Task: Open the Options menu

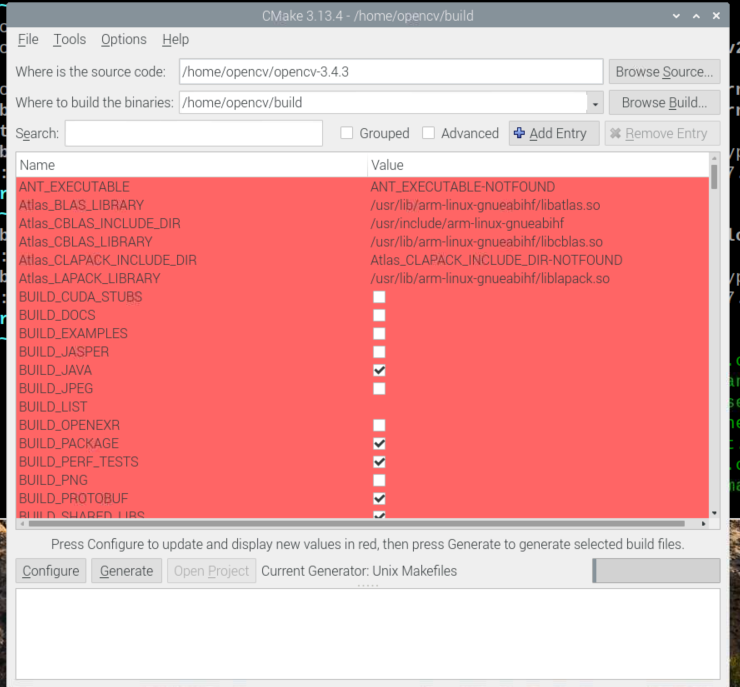Action: [x=124, y=39]
